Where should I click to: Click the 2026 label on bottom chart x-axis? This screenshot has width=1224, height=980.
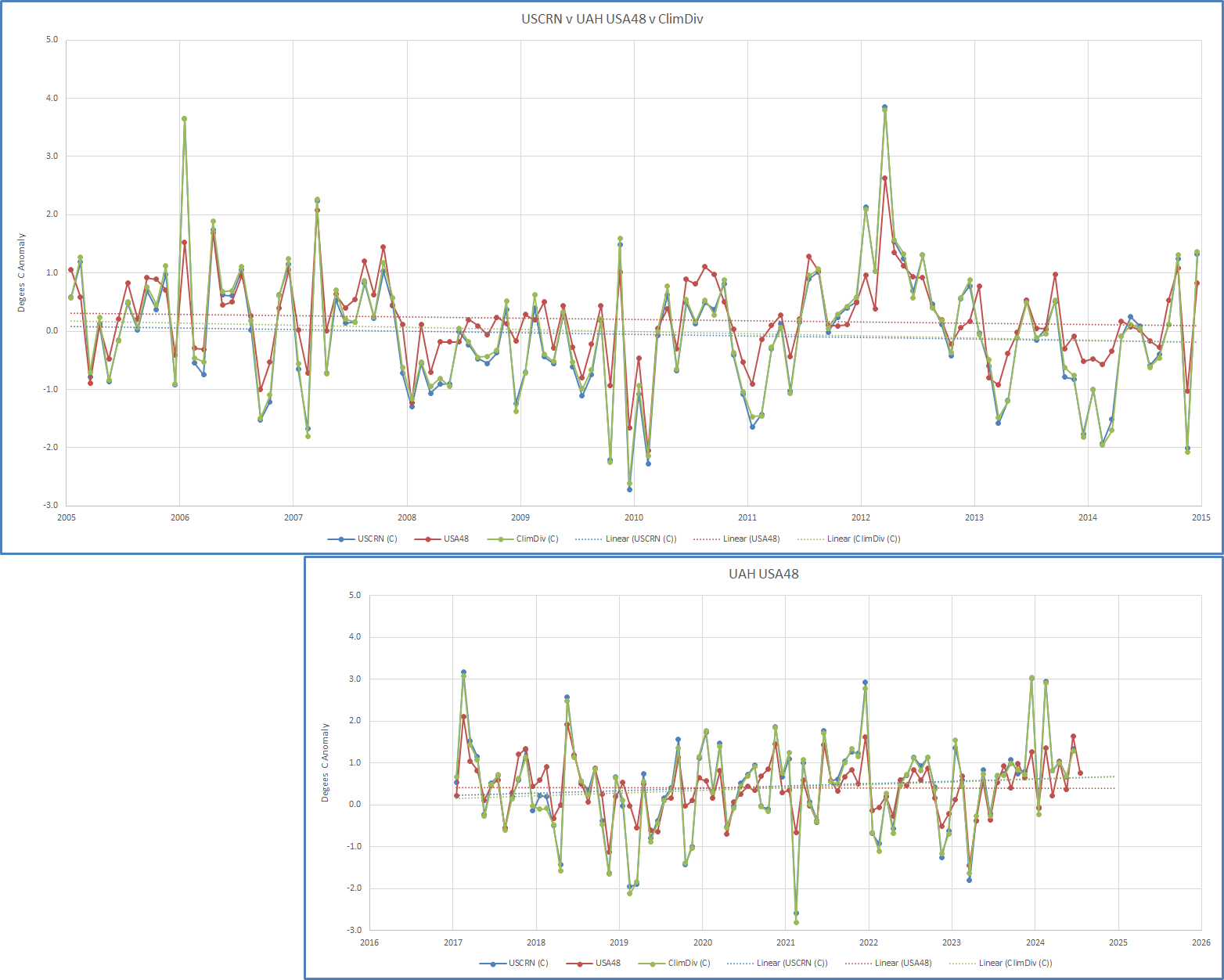[1201, 942]
